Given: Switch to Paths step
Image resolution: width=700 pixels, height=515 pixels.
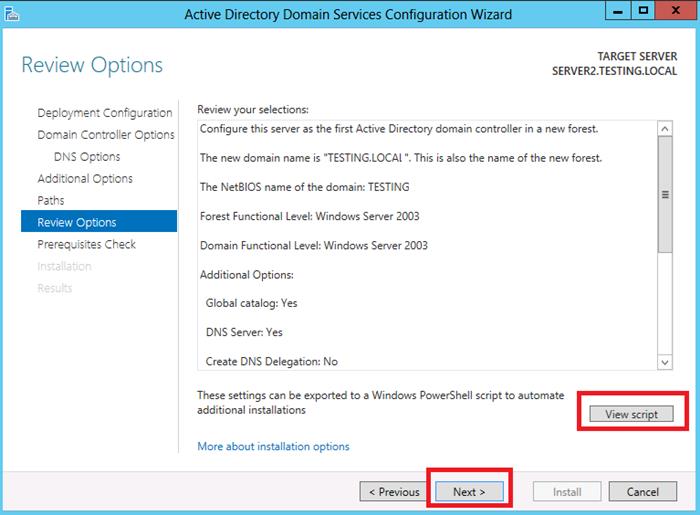Looking at the screenshot, I should 51,200.
